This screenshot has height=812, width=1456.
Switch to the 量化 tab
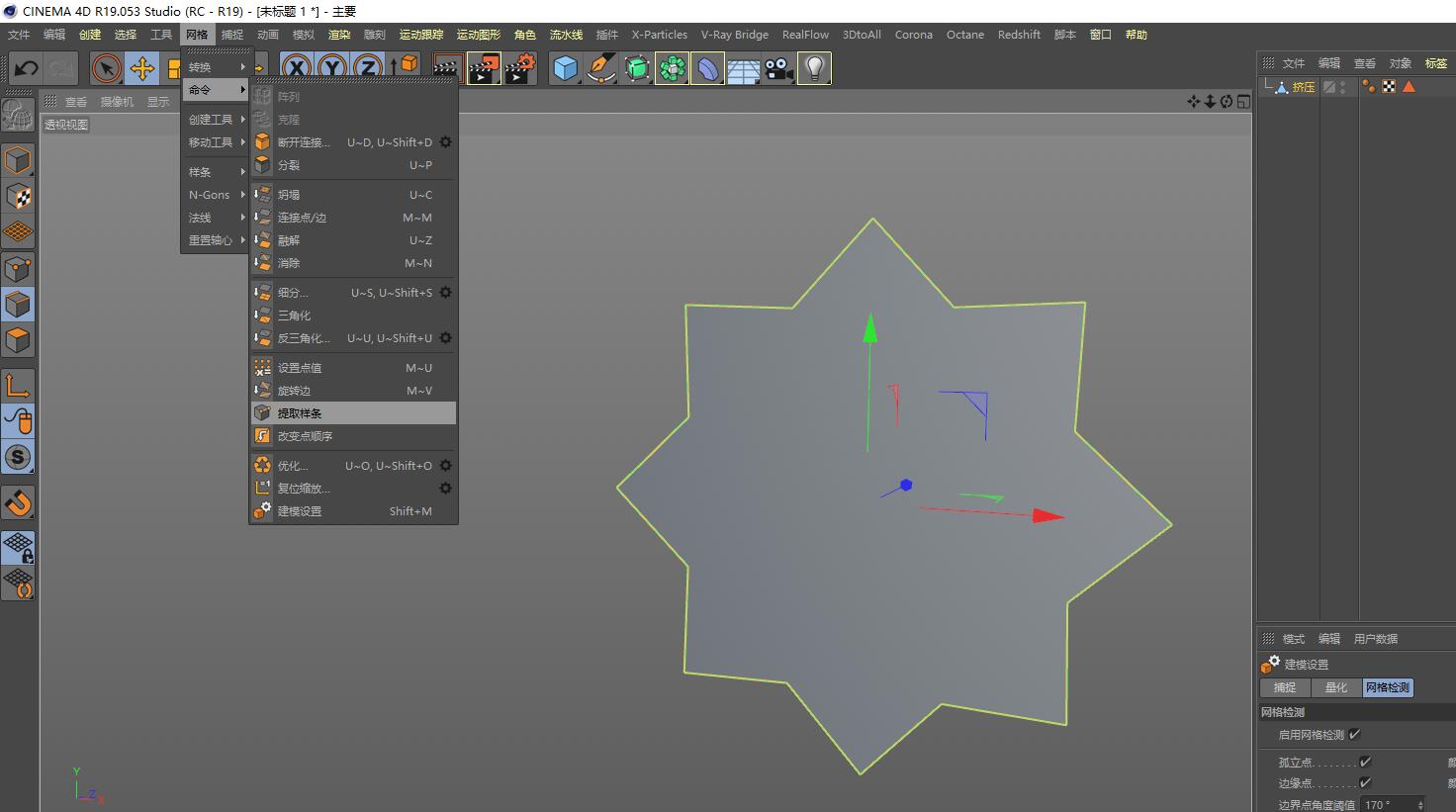point(1336,687)
